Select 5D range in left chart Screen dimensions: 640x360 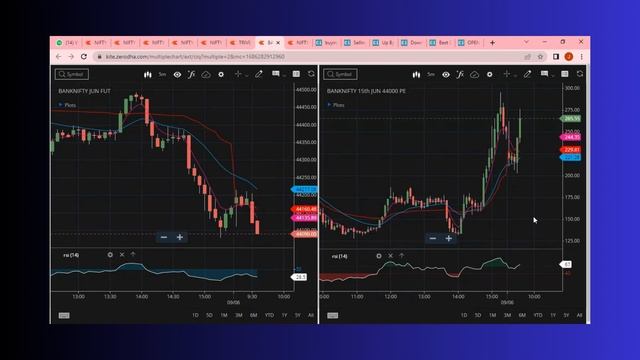pos(209,315)
